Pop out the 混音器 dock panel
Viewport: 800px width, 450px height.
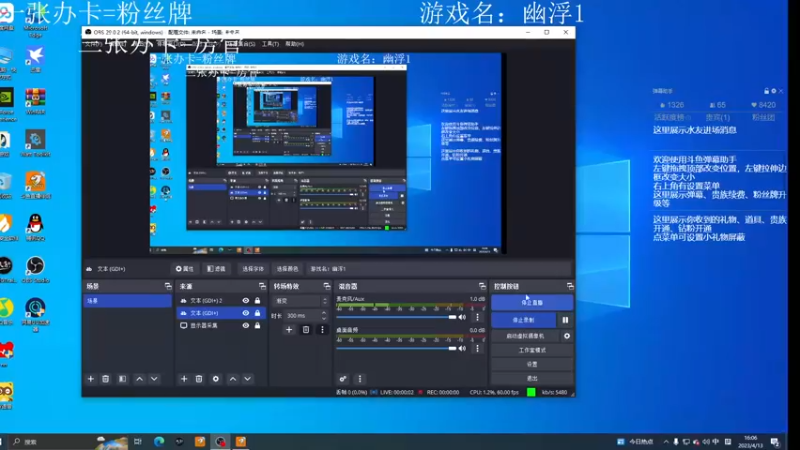click(x=482, y=286)
